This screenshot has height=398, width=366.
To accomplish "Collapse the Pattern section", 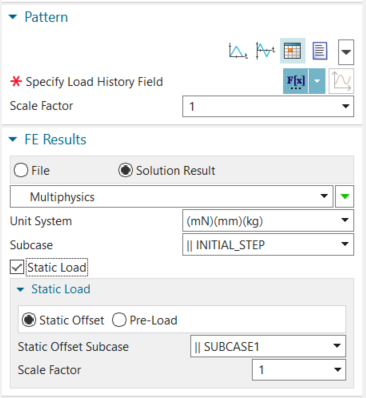I will point(13,17).
